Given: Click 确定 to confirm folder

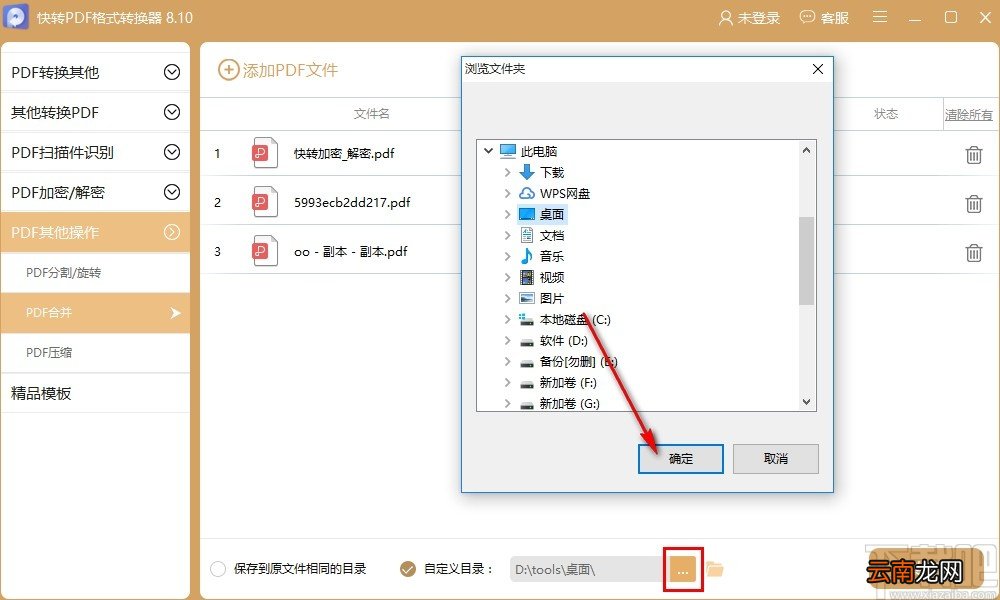Looking at the screenshot, I should click(x=680, y=458).
